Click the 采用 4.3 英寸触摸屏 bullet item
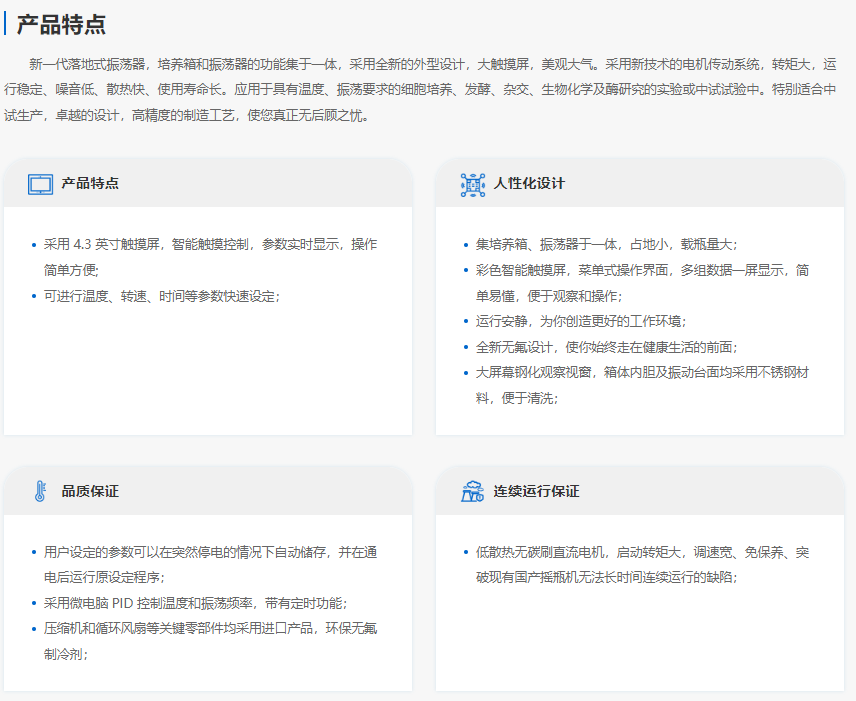 tap(210, 256)
